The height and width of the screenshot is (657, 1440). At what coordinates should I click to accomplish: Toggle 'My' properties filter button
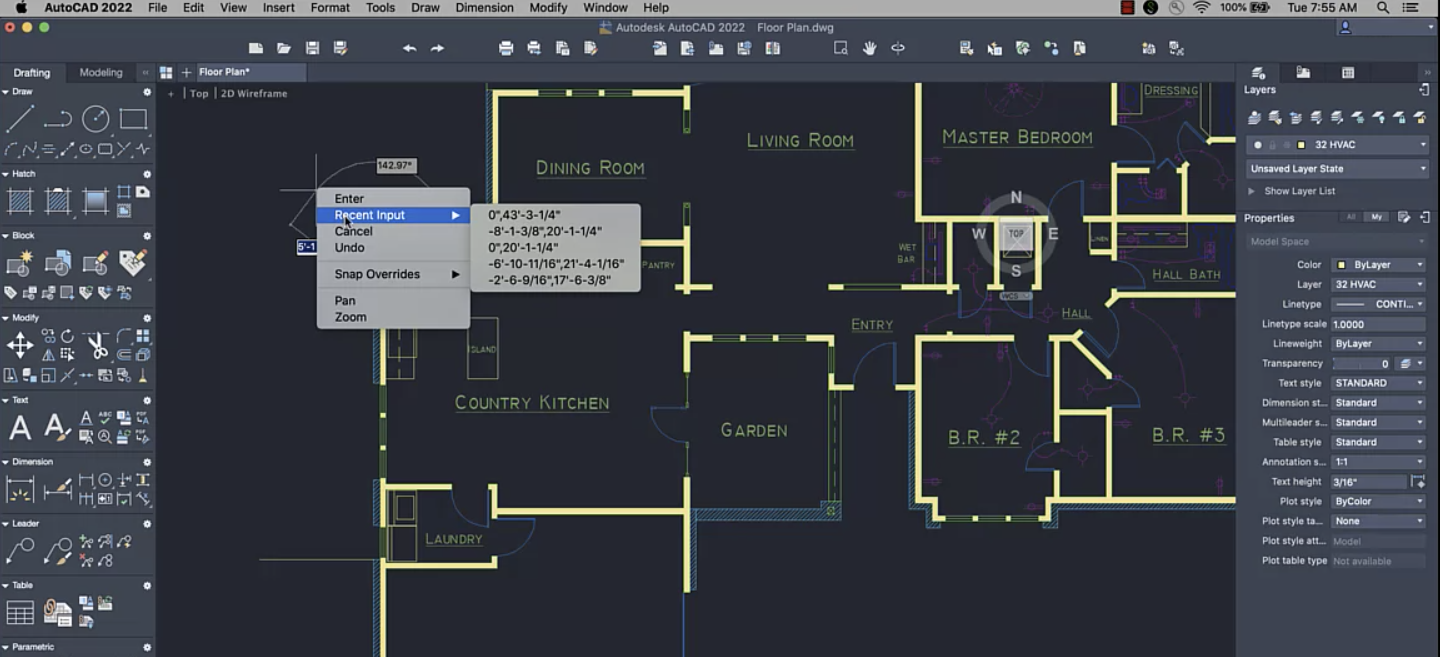pos(1377,217)
